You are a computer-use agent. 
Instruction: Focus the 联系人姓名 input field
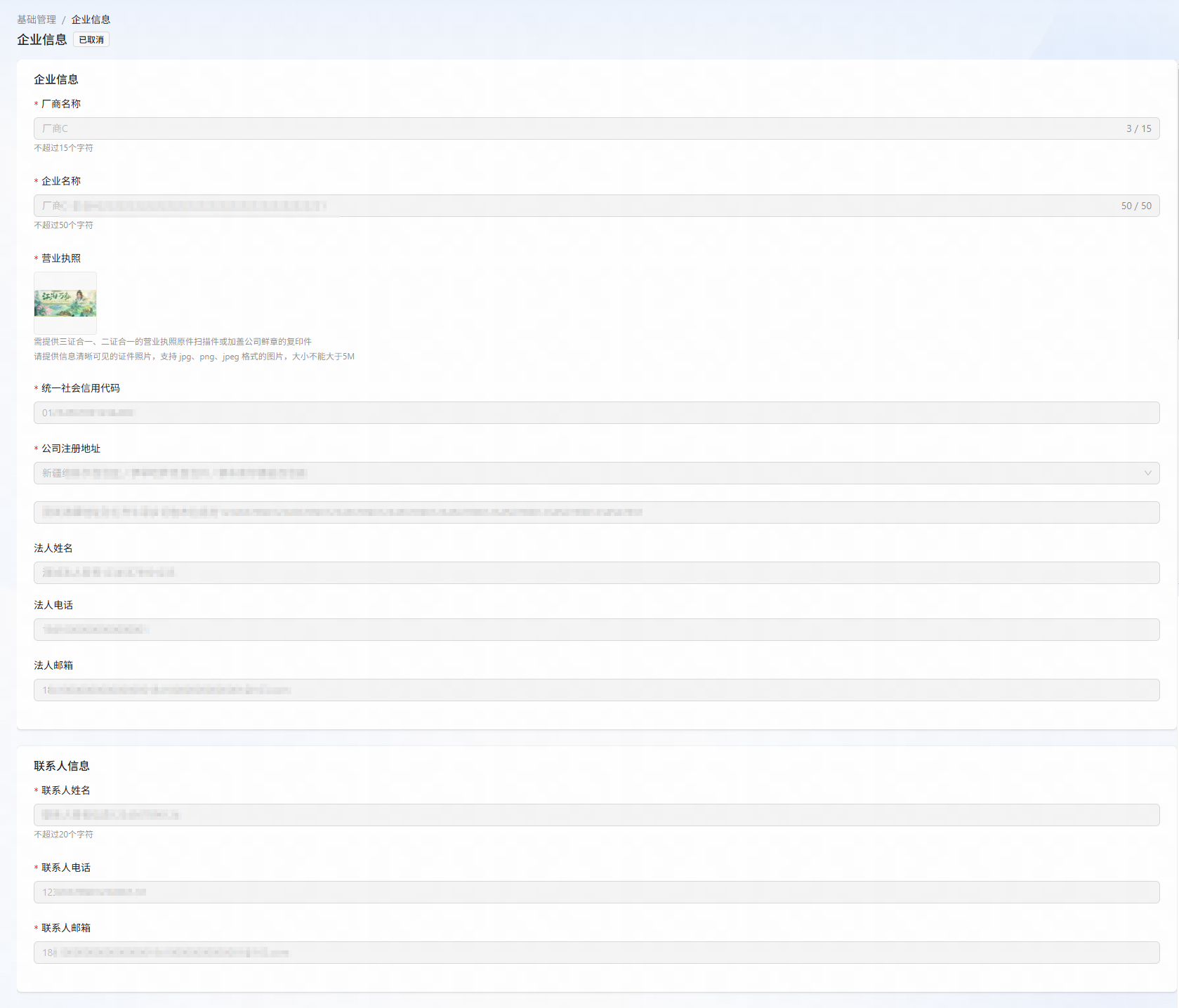point(596,815)
